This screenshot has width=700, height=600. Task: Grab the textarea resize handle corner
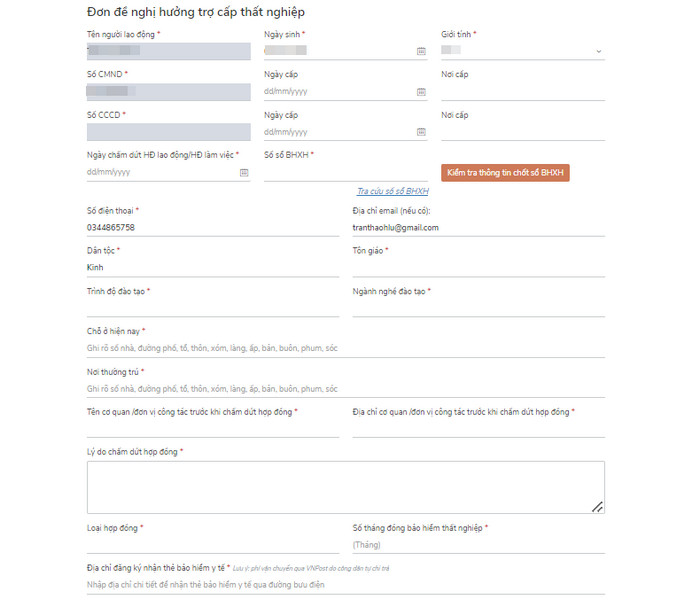pos(597,507)
